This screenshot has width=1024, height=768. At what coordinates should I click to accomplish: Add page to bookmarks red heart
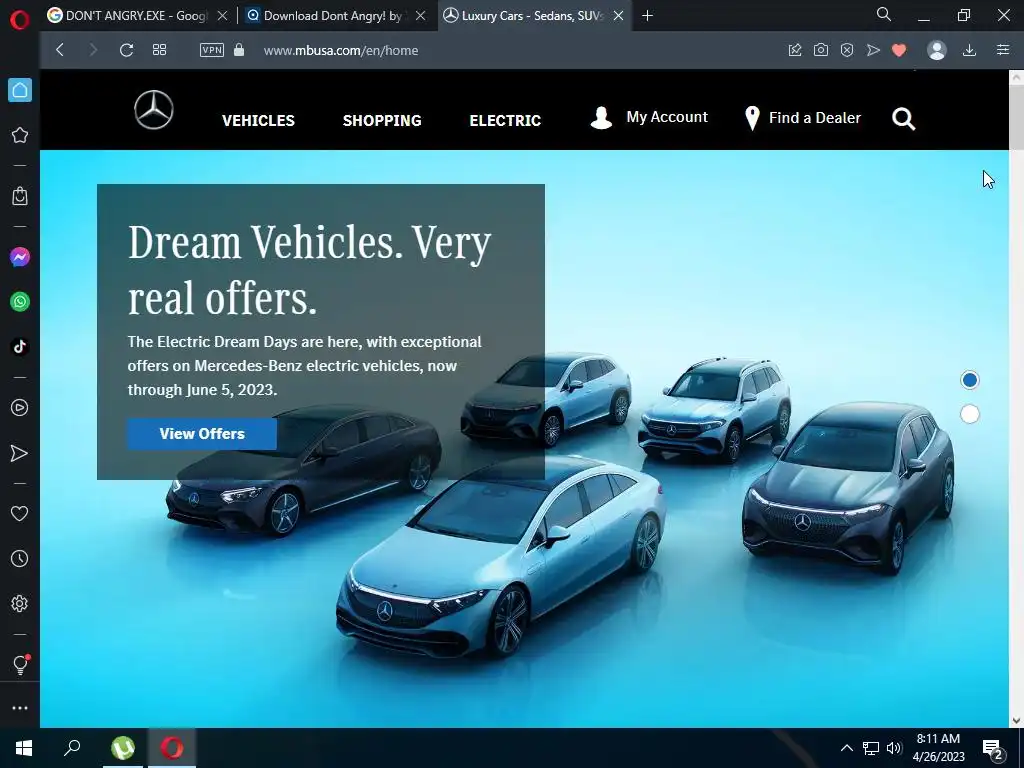pos(899,50)
